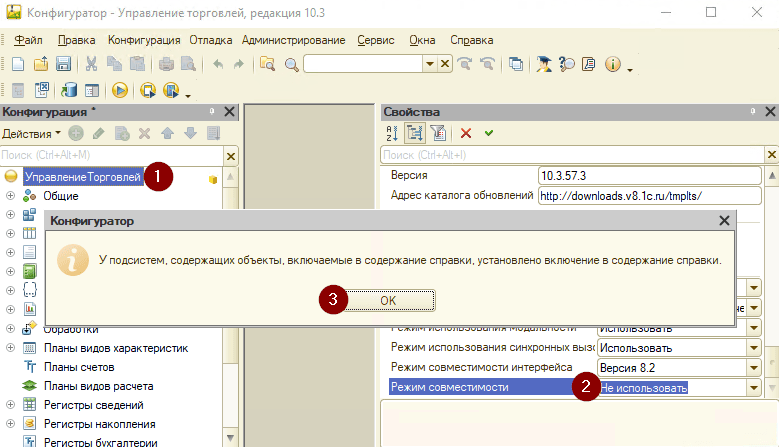Open the window list icon with overlapping windows
The width and height of the screenshot is (779, 447).
click(516, 64)
